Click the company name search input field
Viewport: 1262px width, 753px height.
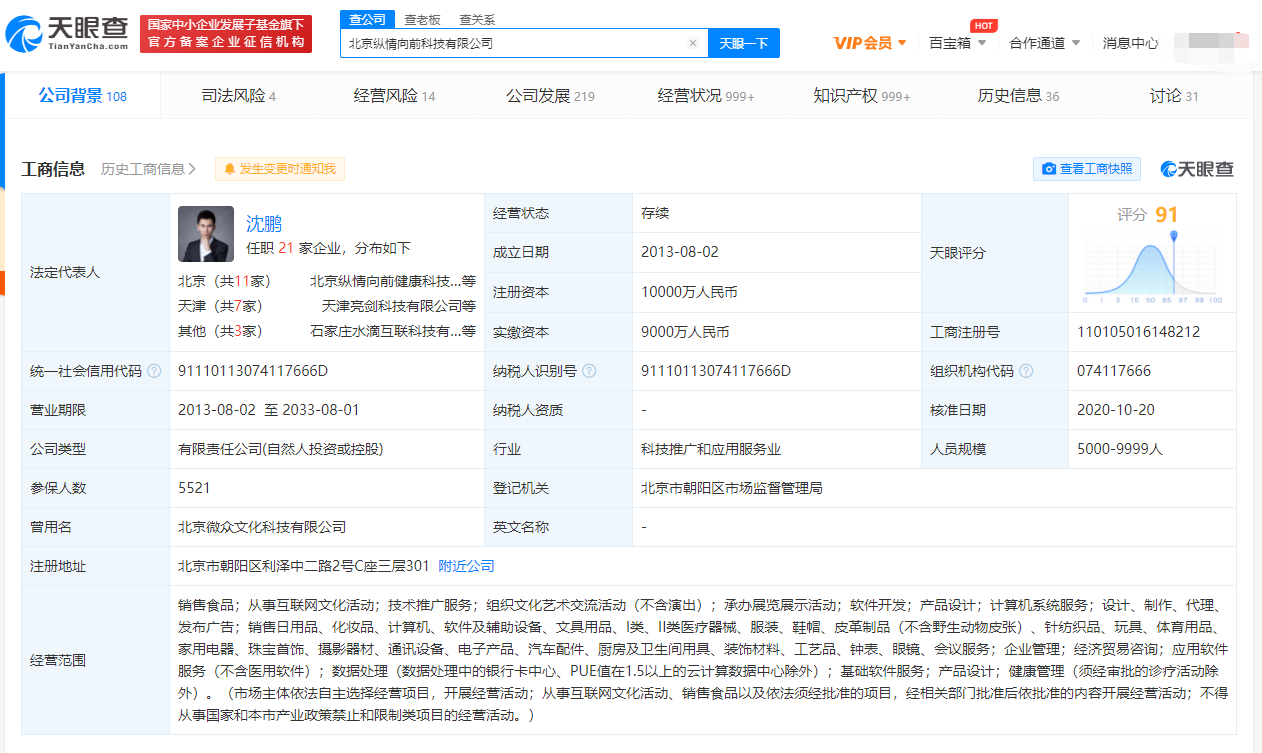[515, 43]
